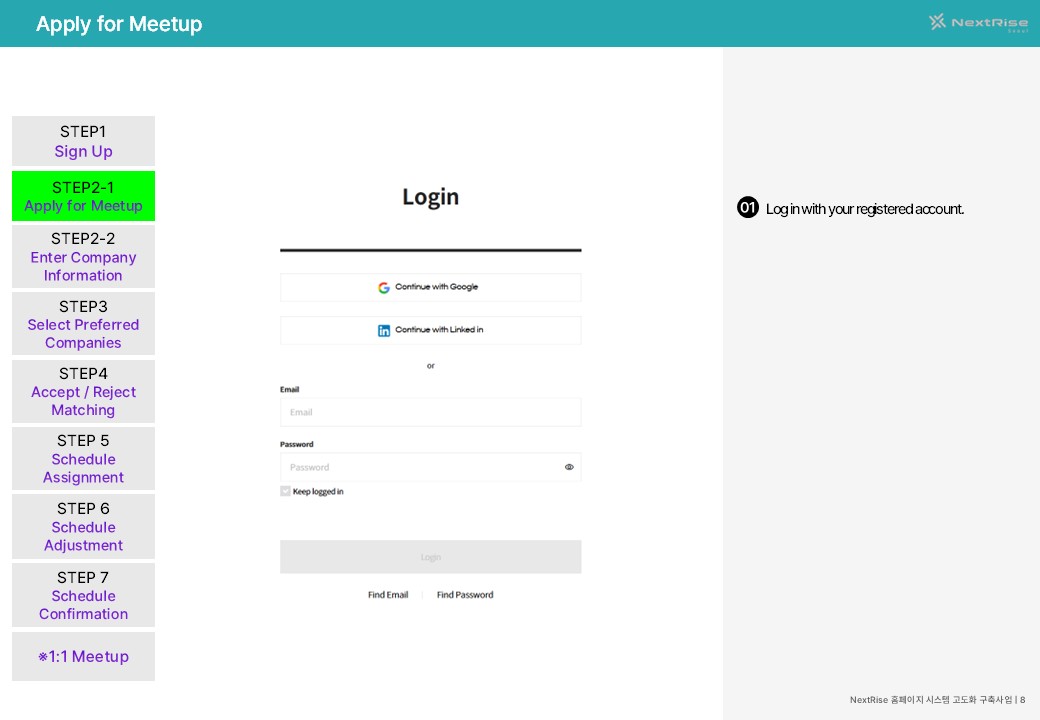Image resolution: width=1040 pixels, height=720 pixels.
Task: Select STEP4 Accept / Reject Matching
Action: [84, 391]
